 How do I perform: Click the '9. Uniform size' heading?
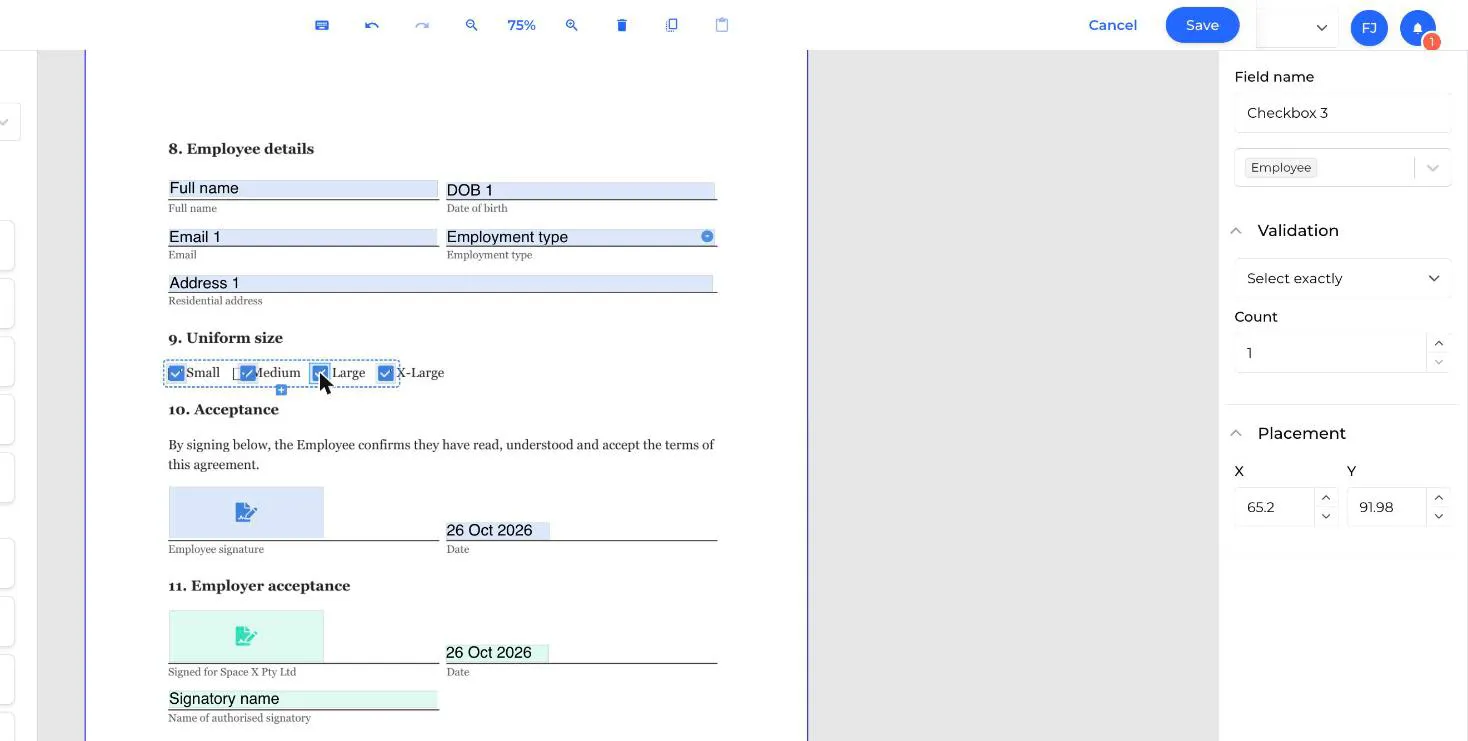pos(225,338)
